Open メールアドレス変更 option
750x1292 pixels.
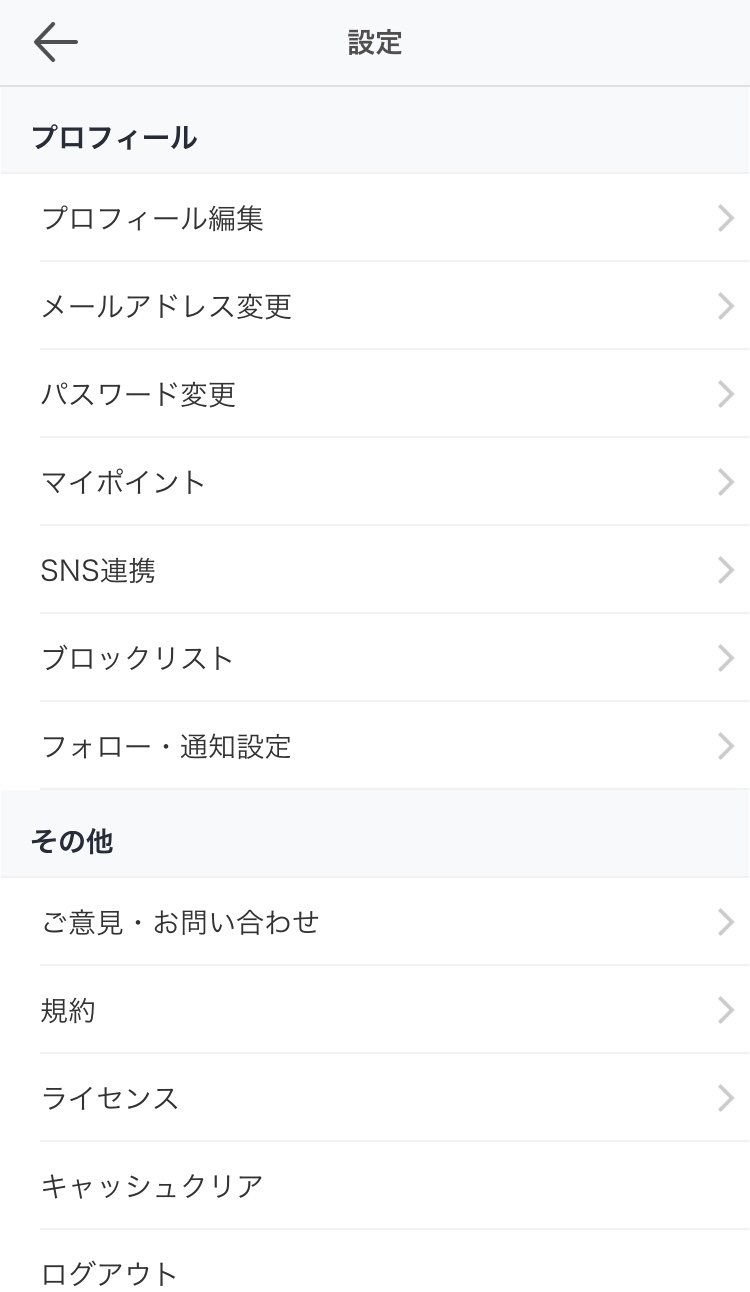pyautogui.click(x=167, y=306)
